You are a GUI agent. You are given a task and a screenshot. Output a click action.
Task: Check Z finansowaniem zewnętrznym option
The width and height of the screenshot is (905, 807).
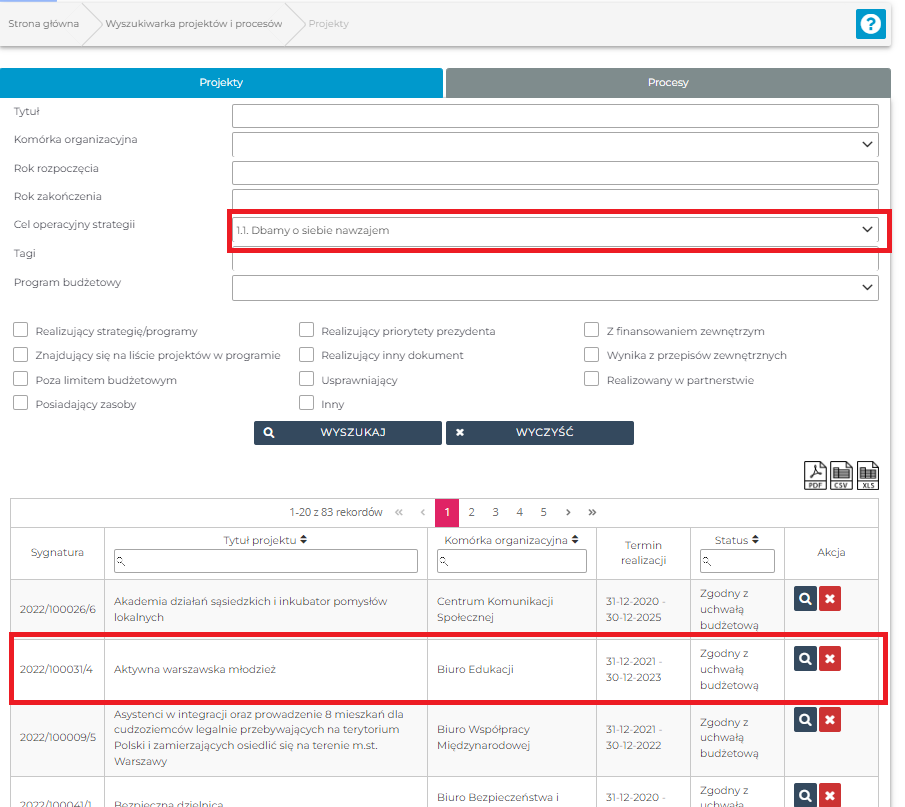point(592,331)
